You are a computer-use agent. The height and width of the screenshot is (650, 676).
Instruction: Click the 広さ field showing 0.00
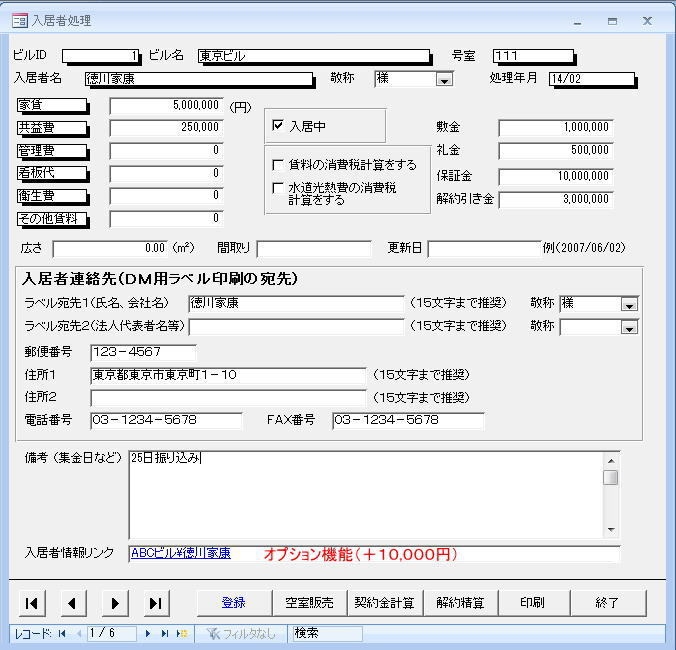point(110,249)
